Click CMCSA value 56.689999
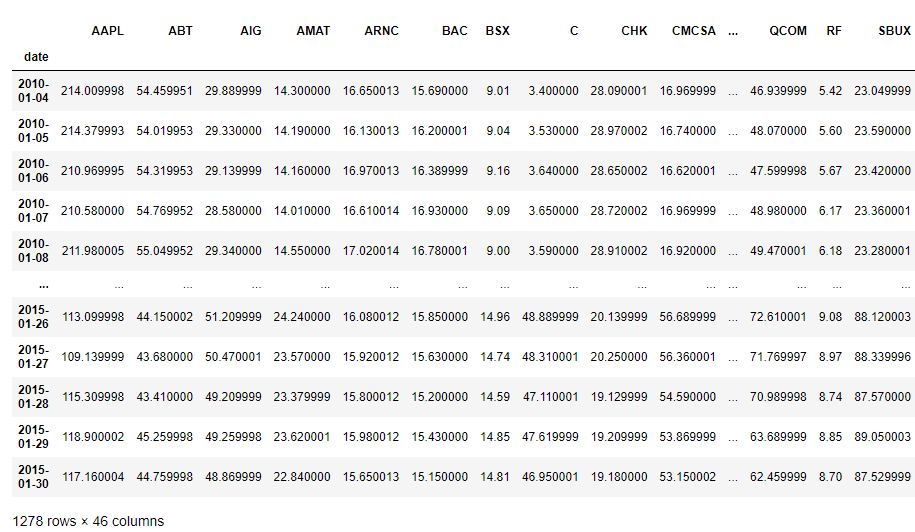This screenshot has width=915, height=532. pos(687,317)
